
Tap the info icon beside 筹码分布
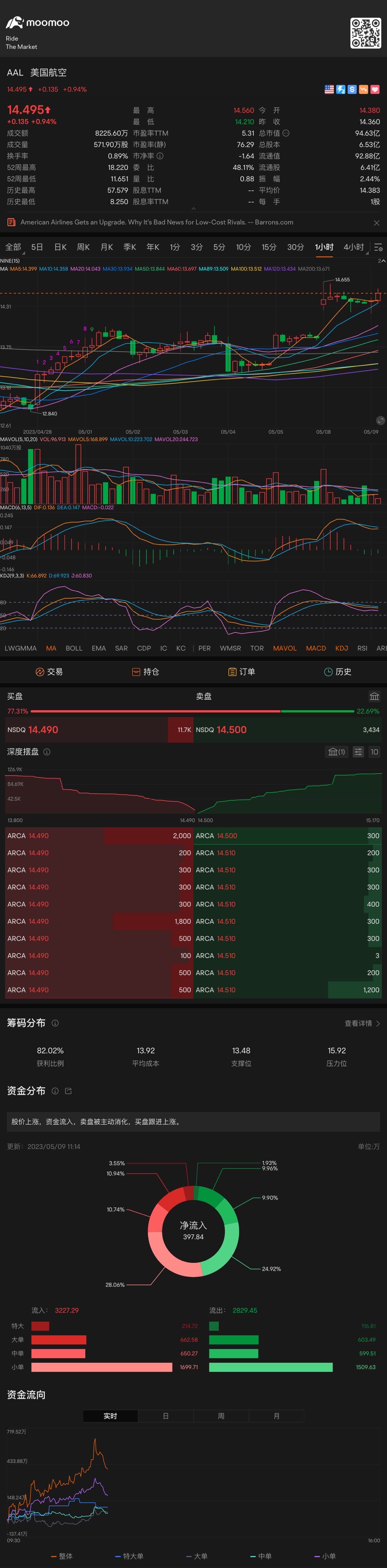55,1023
